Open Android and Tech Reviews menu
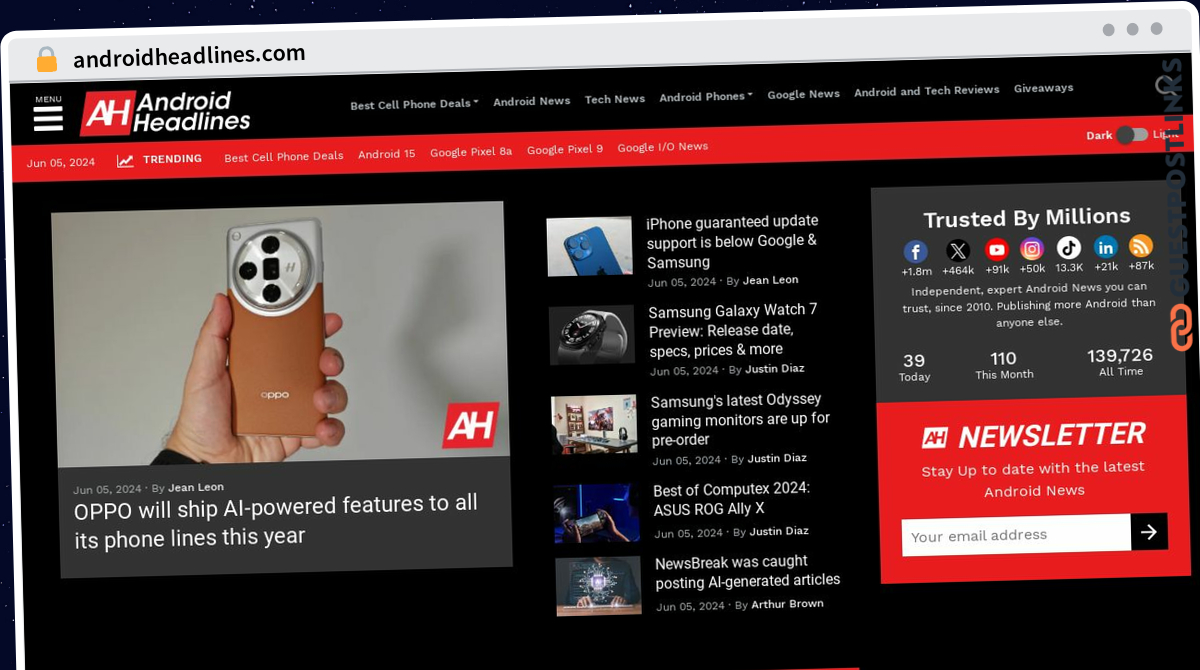 (x=927, y=91)
